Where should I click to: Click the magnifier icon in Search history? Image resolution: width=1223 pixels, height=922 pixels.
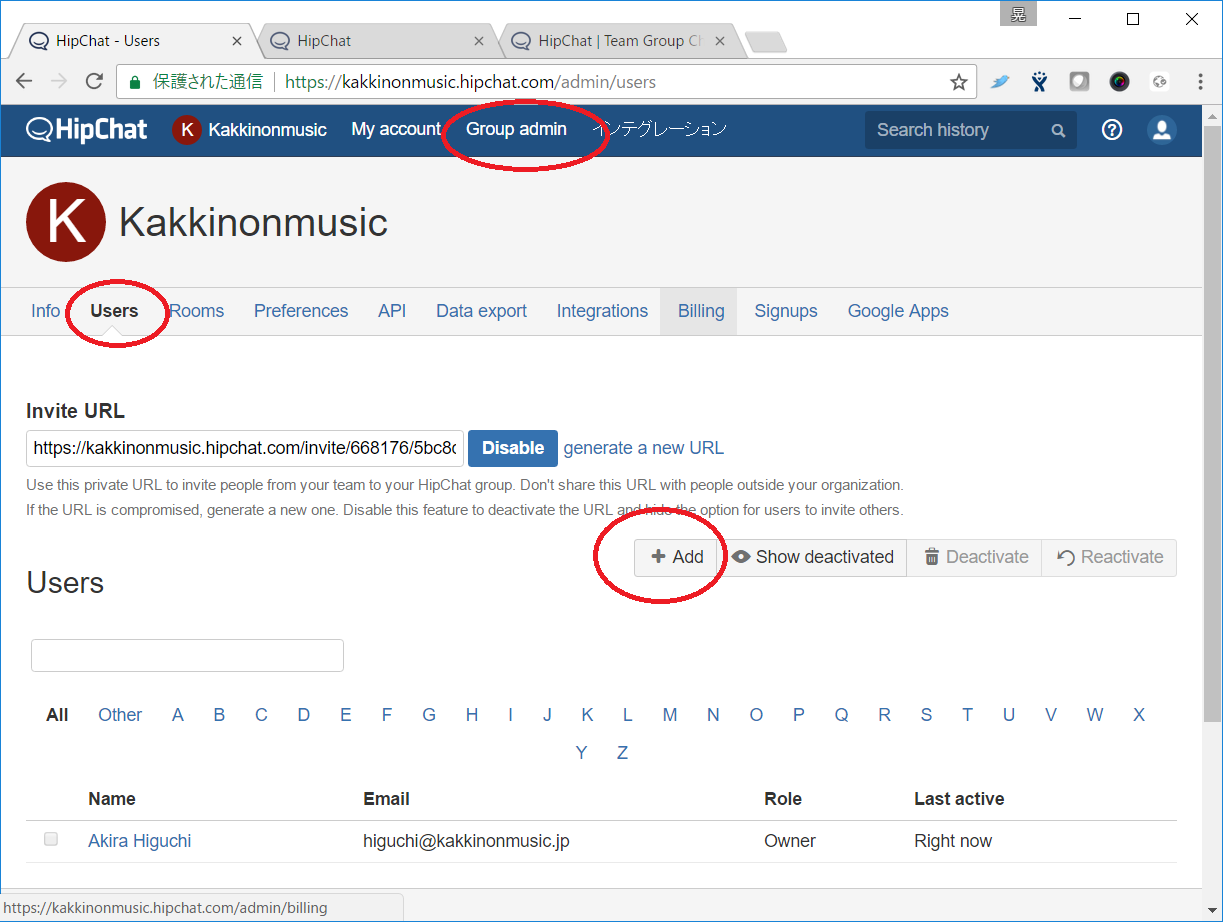point(1058,130)
